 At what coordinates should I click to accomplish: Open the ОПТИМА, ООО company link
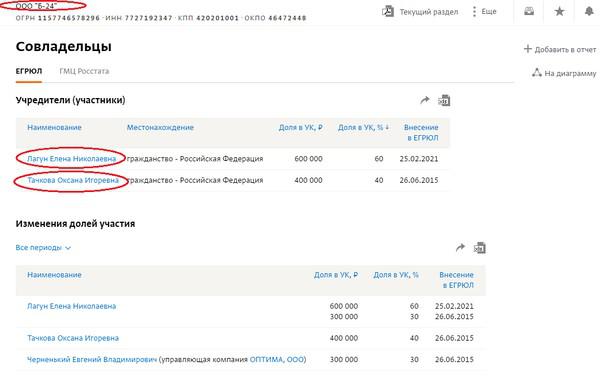[277, 360]
